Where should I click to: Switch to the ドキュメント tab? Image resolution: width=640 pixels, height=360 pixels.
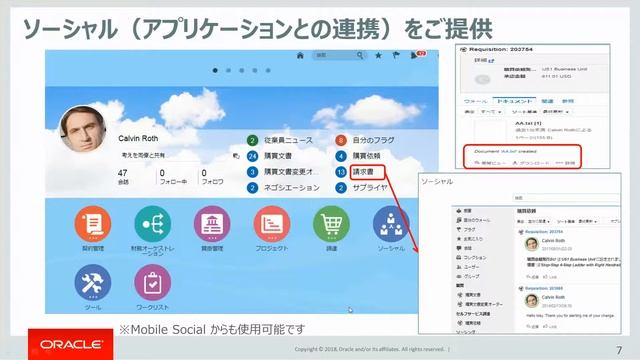pyautogui.click(x=515, y=101)
